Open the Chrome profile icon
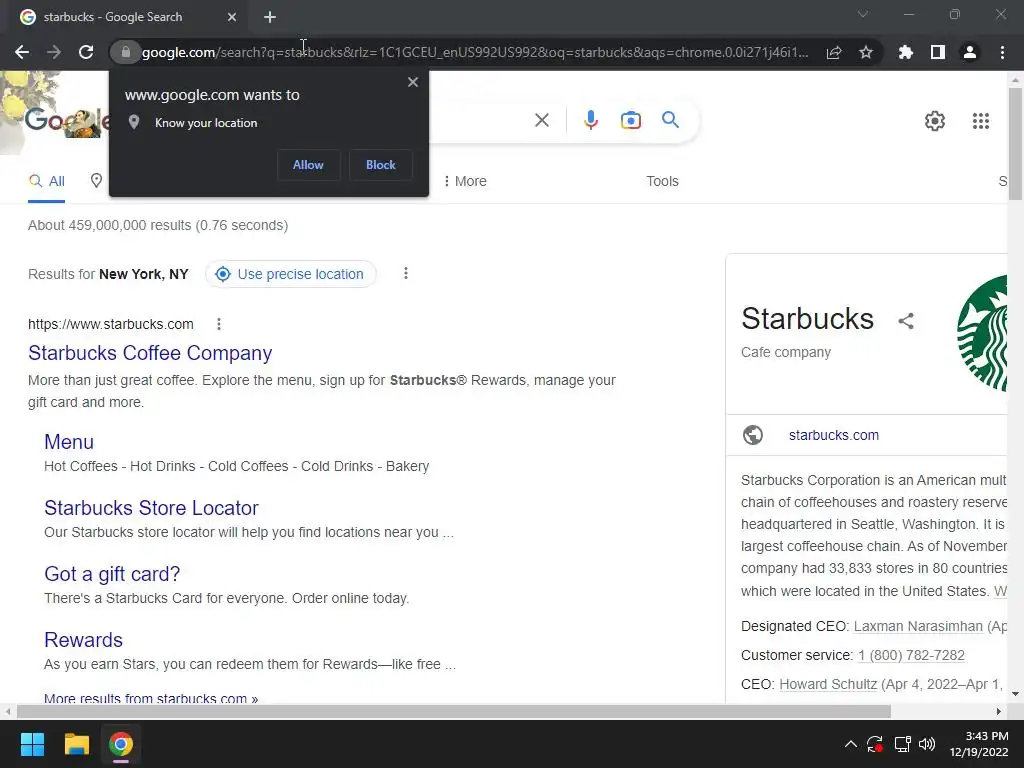Screen dimensions: 1024x768 970,52
